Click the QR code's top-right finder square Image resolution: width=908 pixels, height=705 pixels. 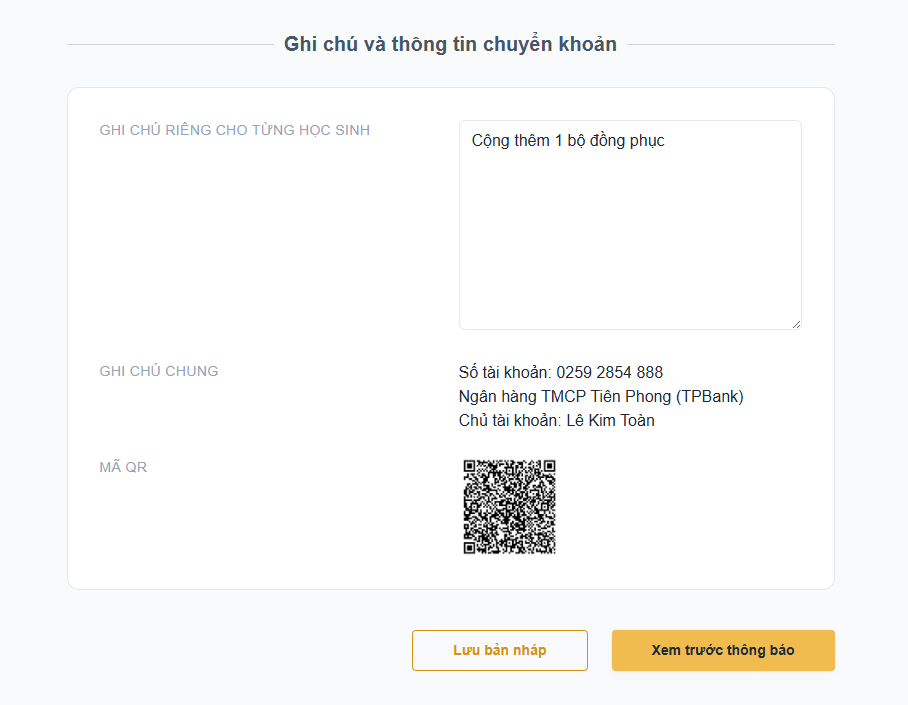[547, 467]
